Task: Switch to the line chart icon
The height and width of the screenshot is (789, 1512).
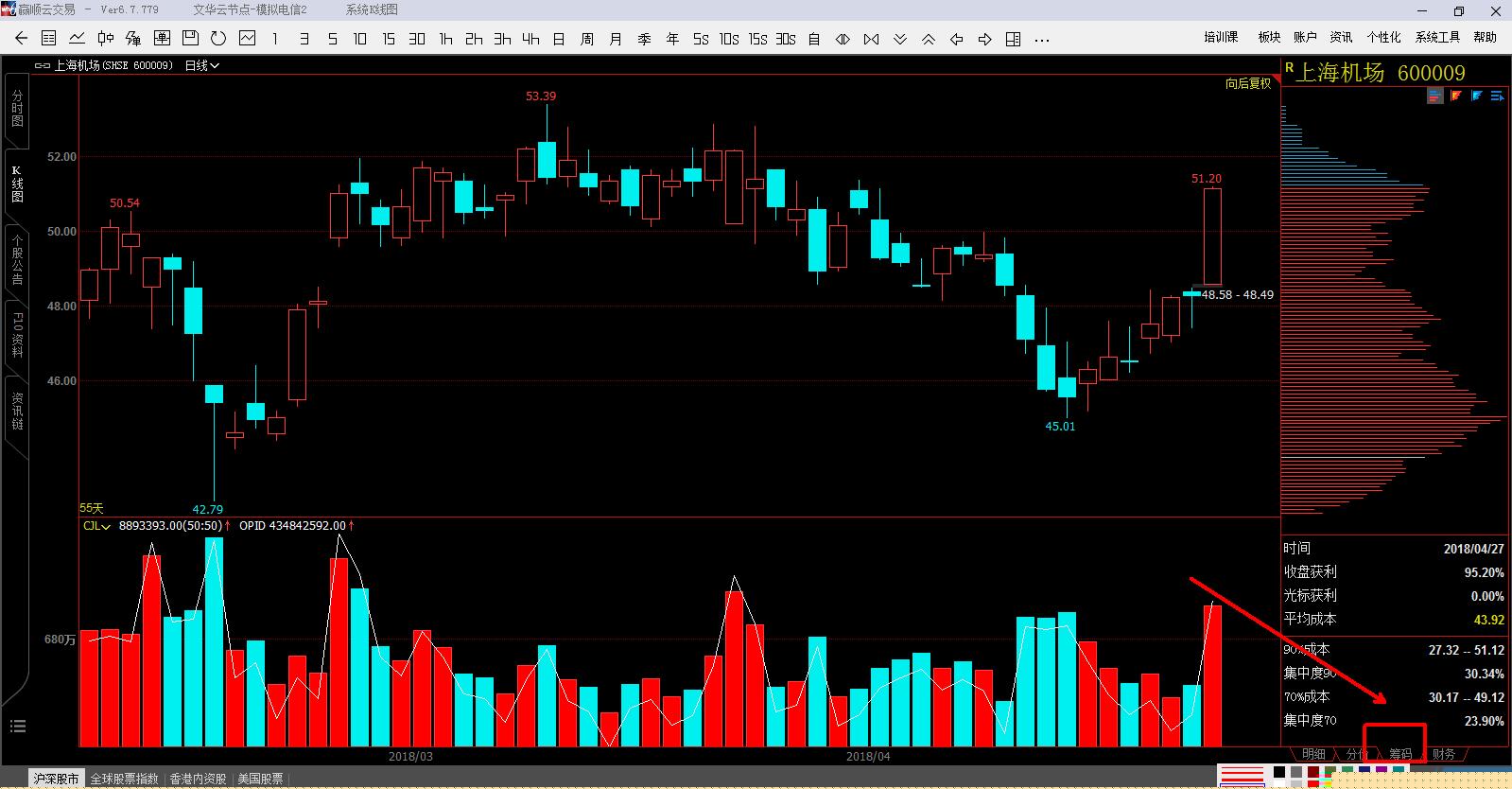Action: click(78, 39)
